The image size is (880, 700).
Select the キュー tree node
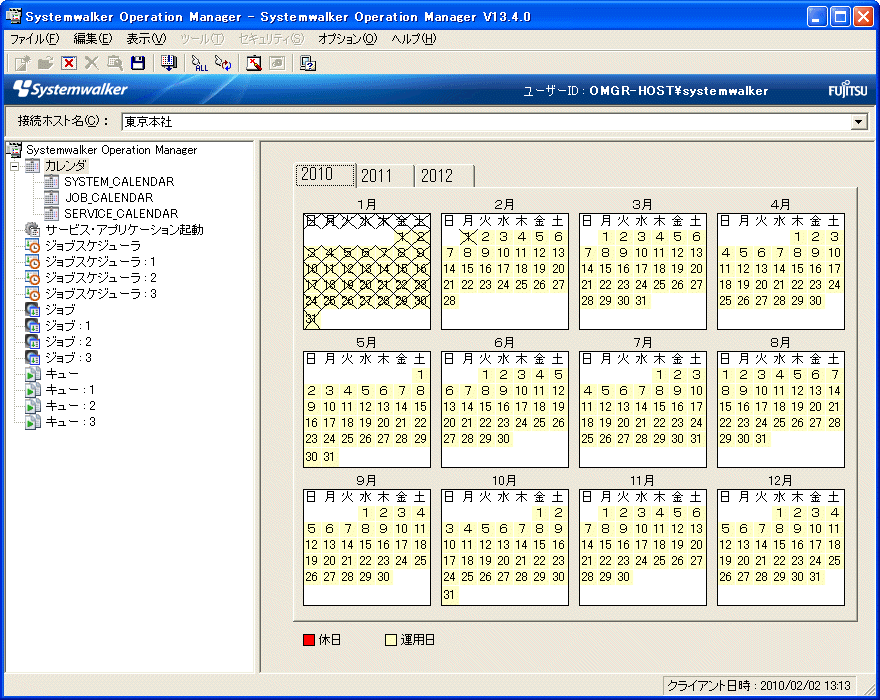coord(62,374)
